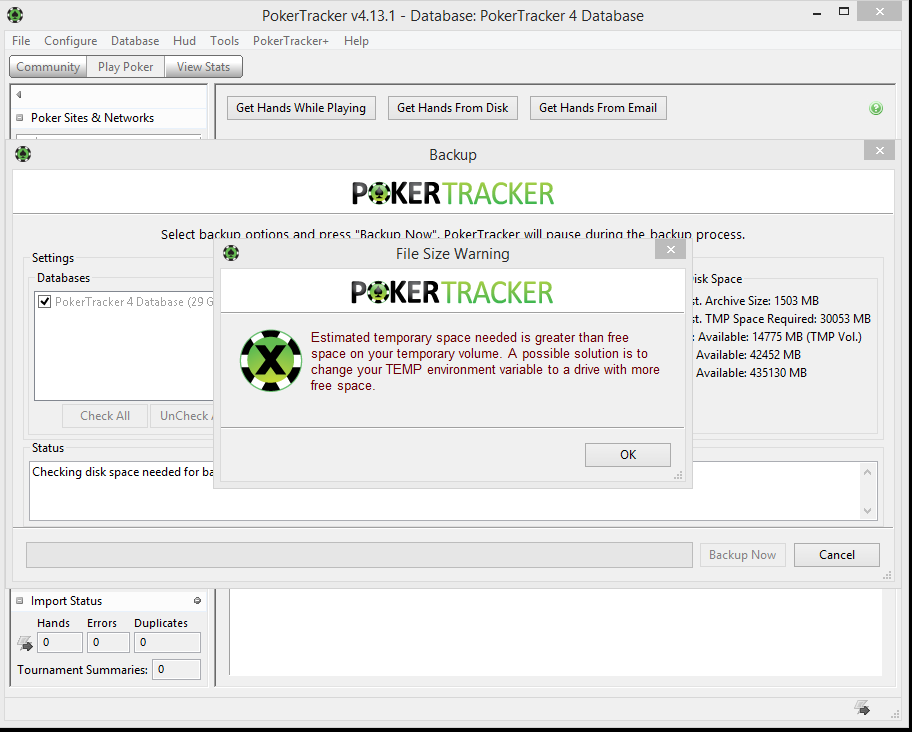Viewport: 912px width, 732px height.
Task: Close the Backup dialog window
Action: pos(879,151)
